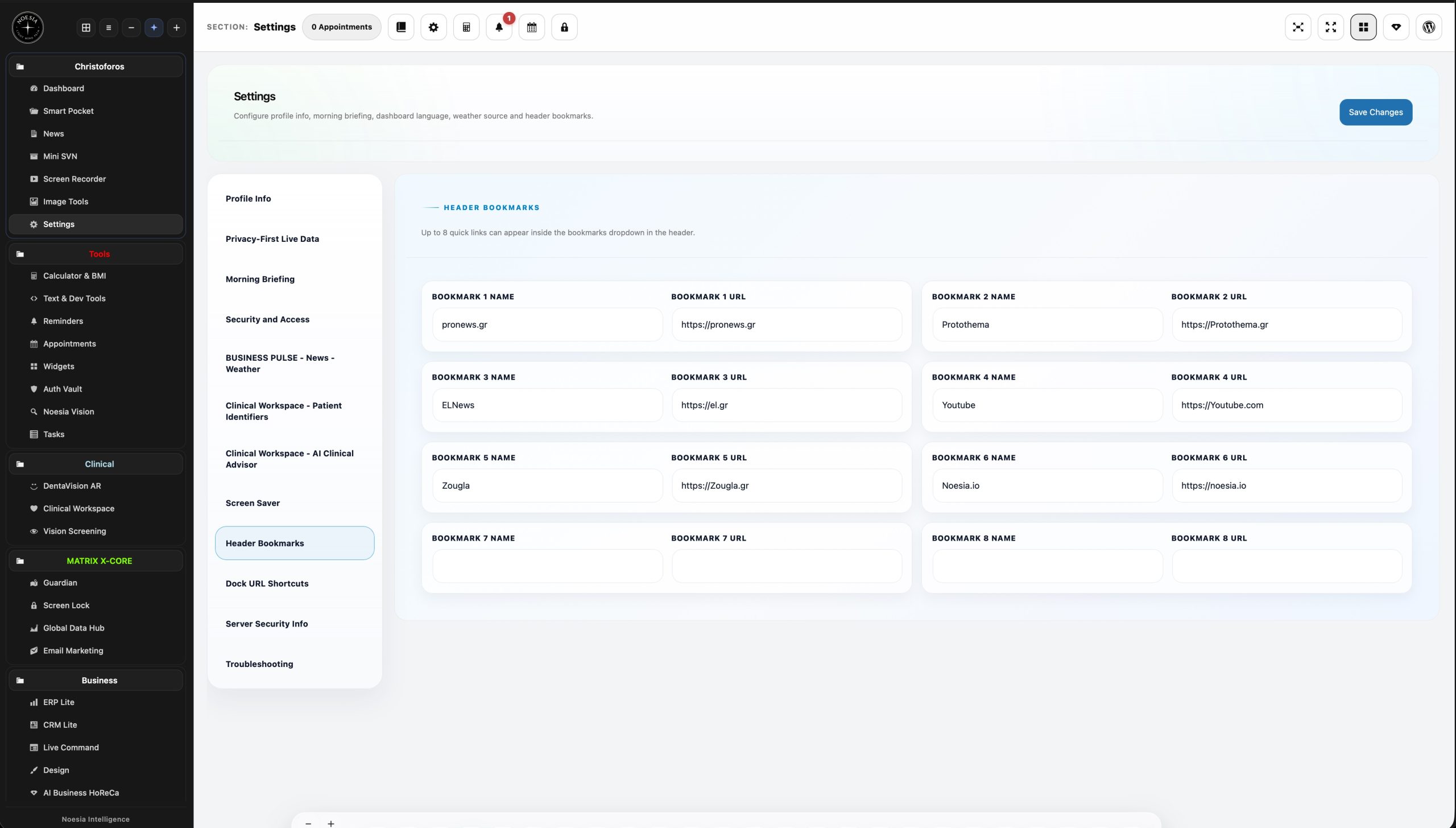
Task: Click the blue sparkle icon in sidebar header
Action: 154,27
